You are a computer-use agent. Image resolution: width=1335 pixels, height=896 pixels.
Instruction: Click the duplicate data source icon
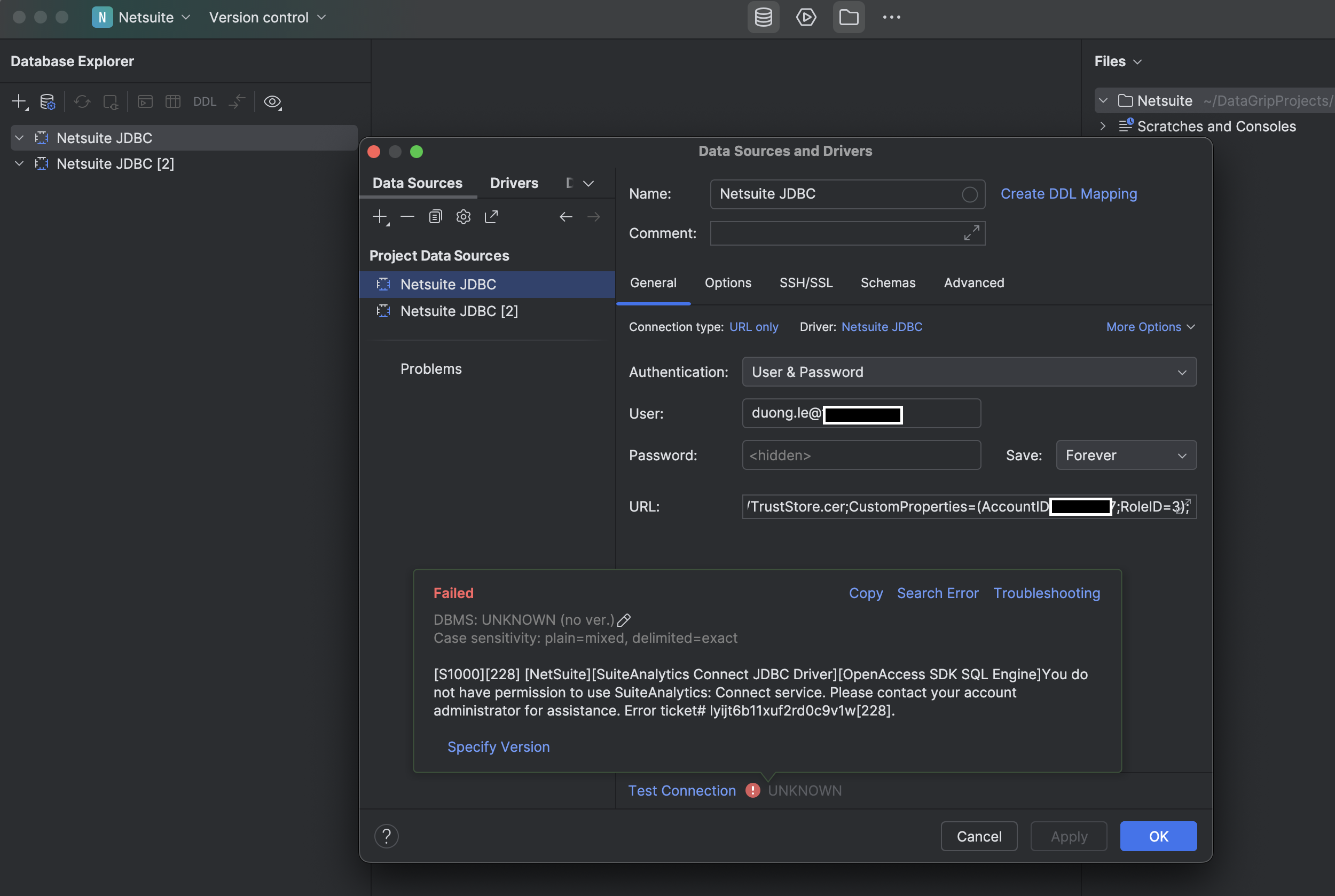(x=435, y=217)
